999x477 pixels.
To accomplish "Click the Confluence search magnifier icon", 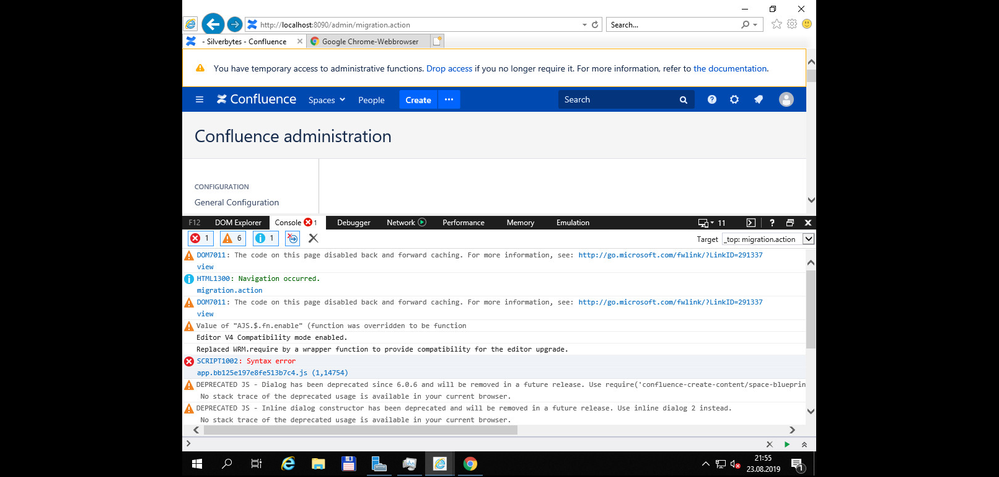I will [683, 100].
